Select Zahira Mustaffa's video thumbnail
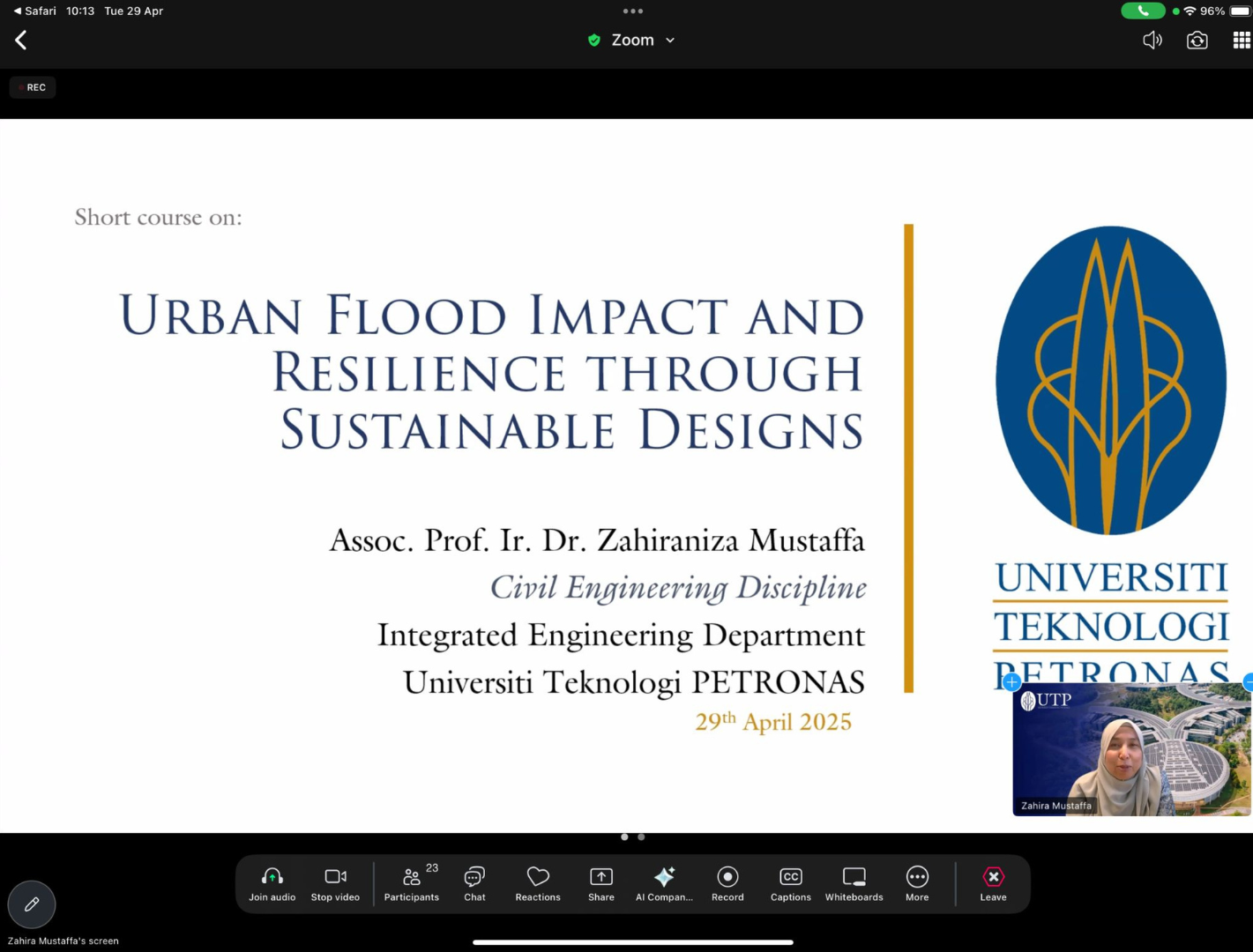 pos(1131,749)
